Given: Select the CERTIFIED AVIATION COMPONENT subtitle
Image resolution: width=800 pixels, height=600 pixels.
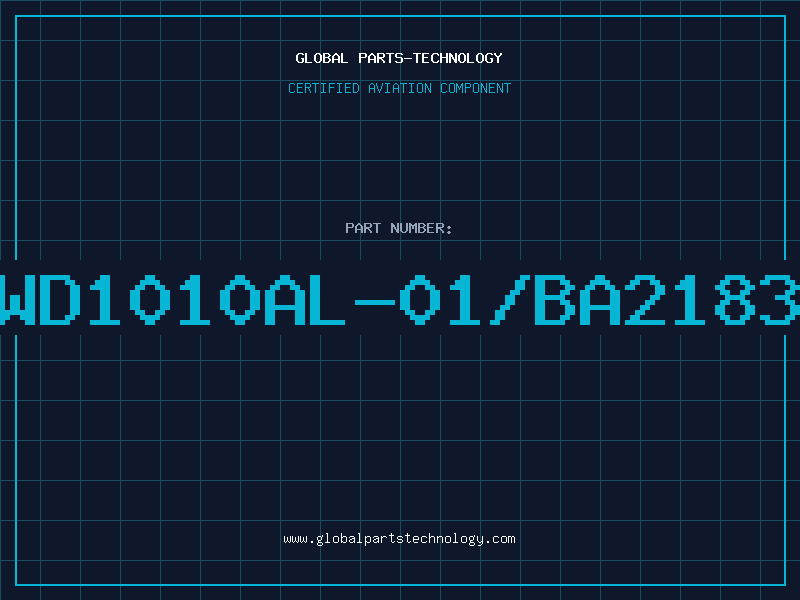Looking at the screenshot, I should click(399, 88).
